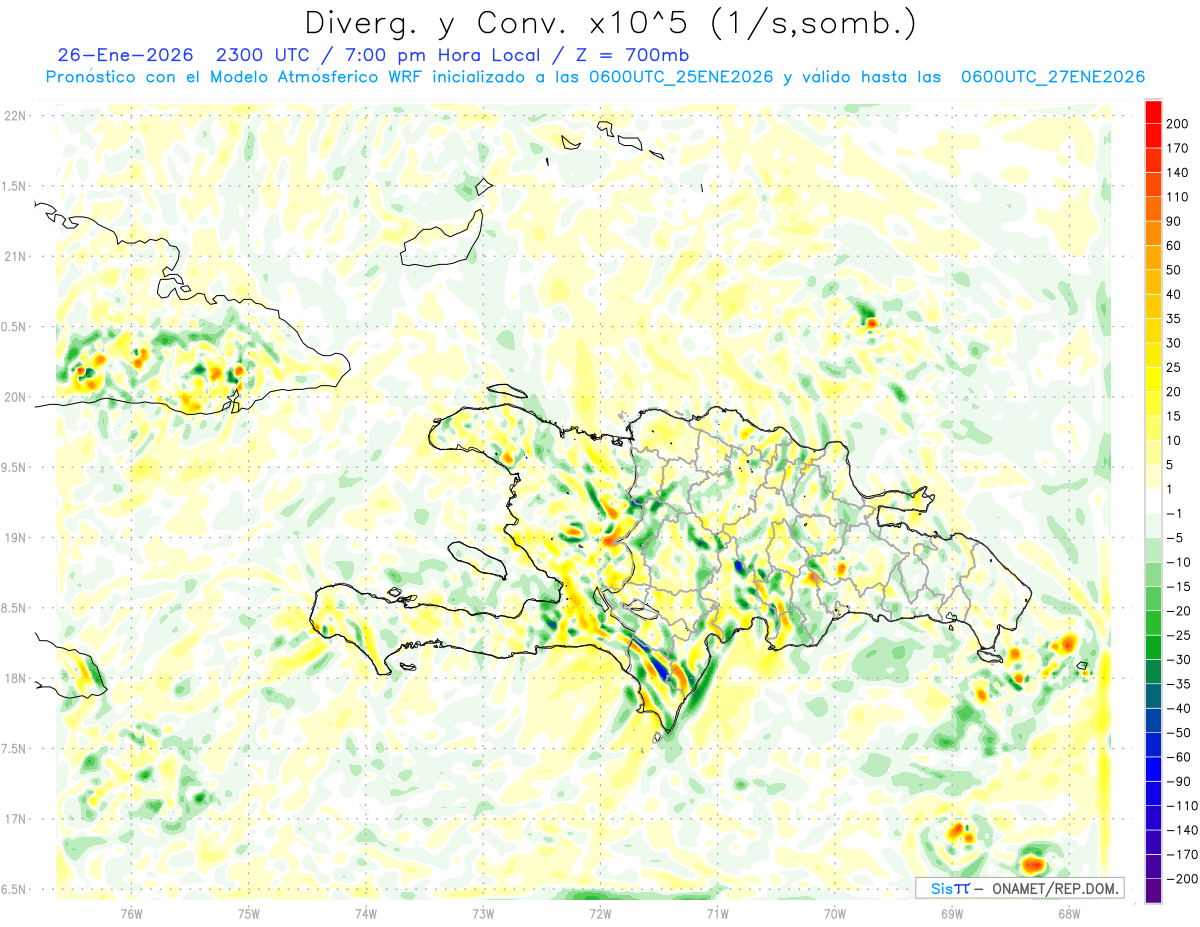This screenshot has width=1200, height=927.
Task: Click the yellow swatch between 20 and 25
Action: (1153, 379)
